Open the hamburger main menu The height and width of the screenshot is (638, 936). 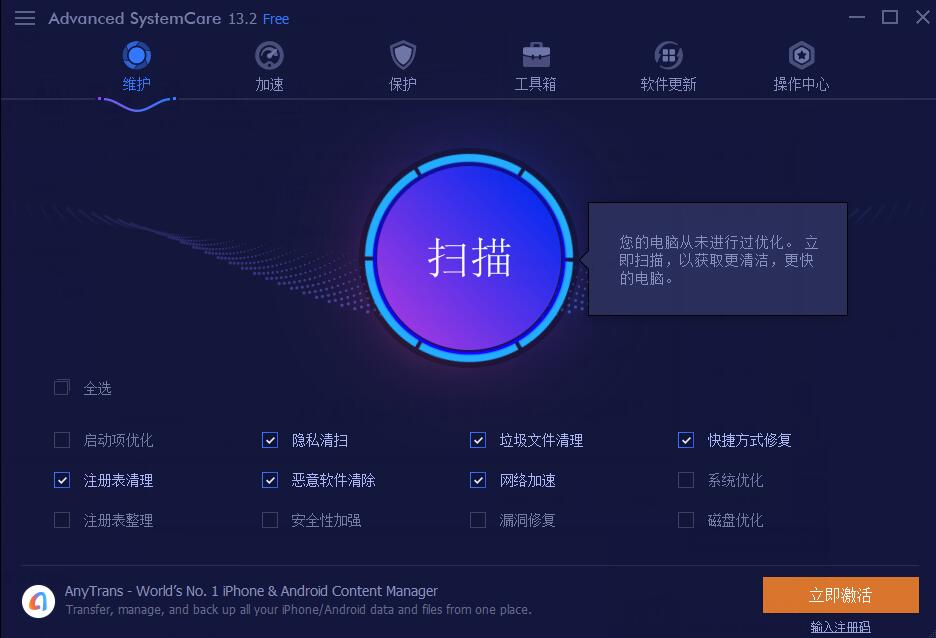[x=25, y=19]
